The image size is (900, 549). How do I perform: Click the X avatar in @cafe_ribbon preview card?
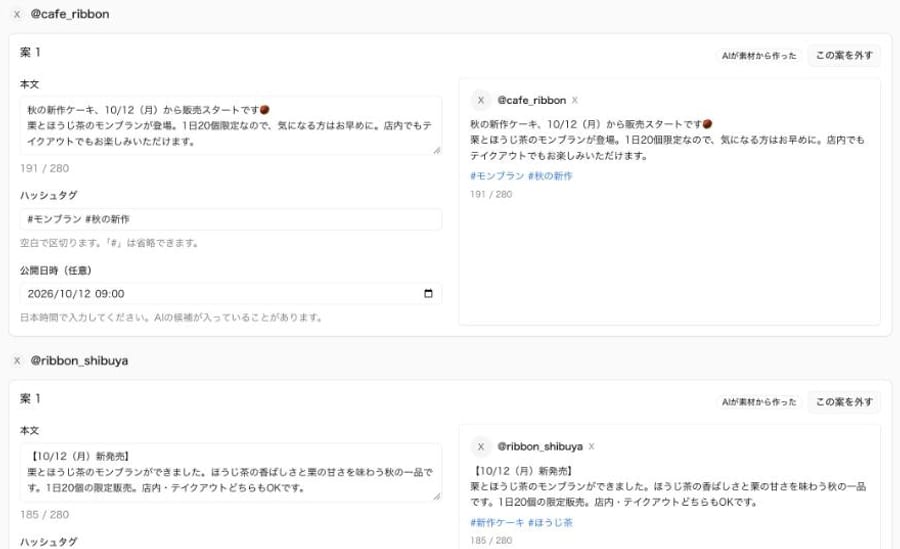481,100
